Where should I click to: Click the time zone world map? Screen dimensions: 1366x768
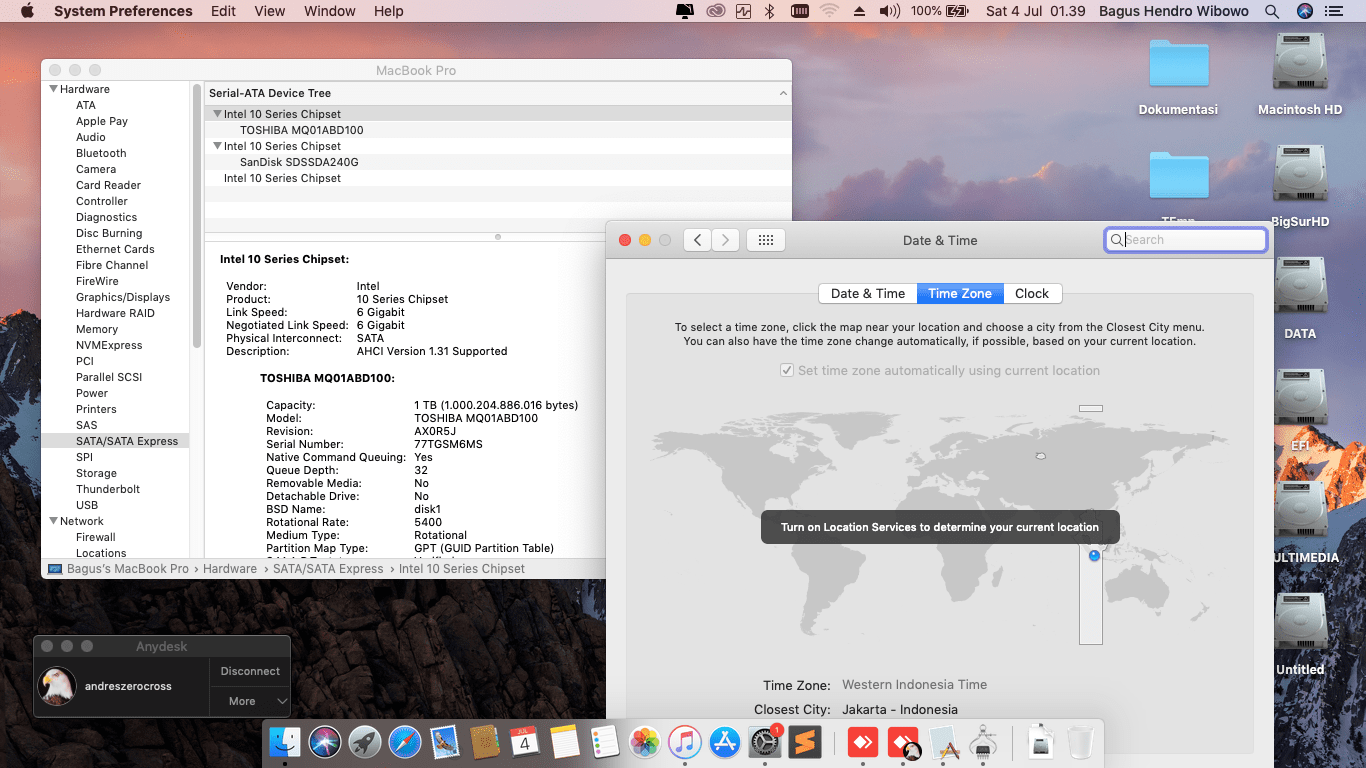(940, 527)
